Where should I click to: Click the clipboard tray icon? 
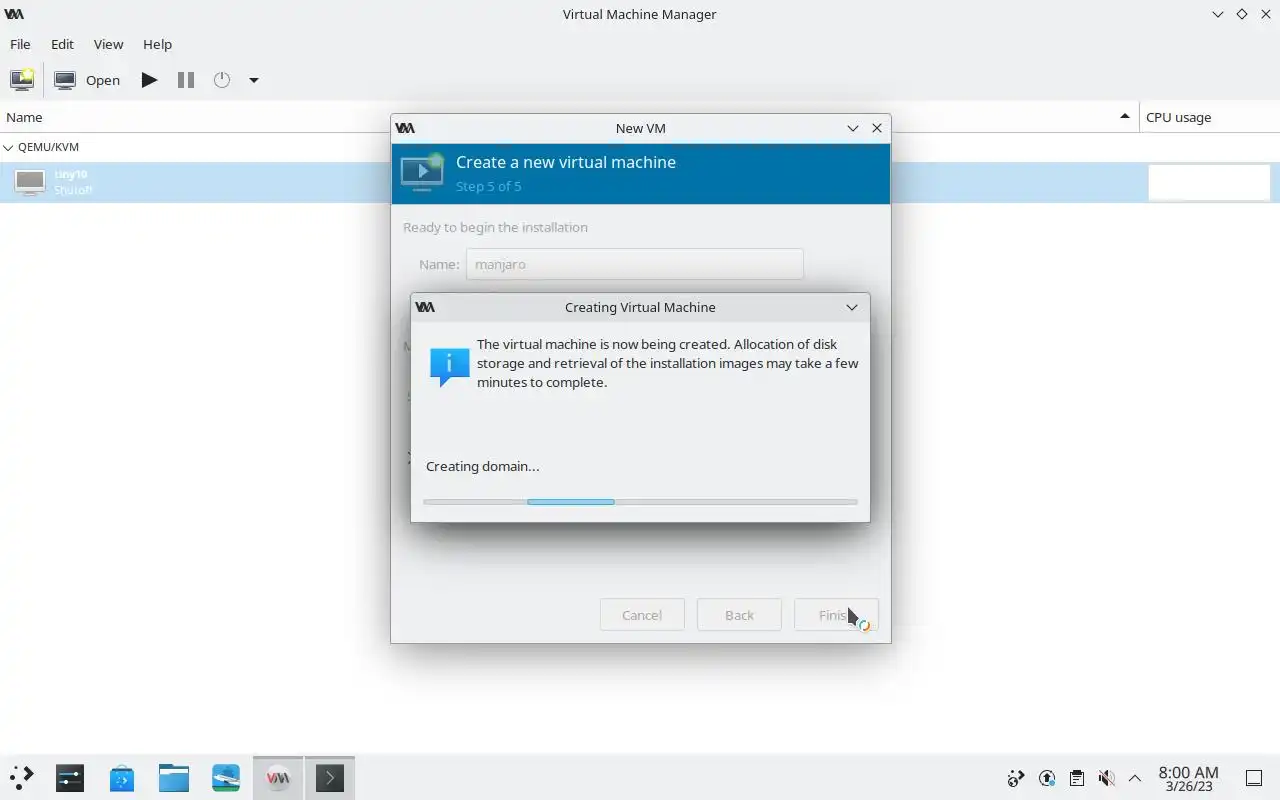pos(1076,778)
